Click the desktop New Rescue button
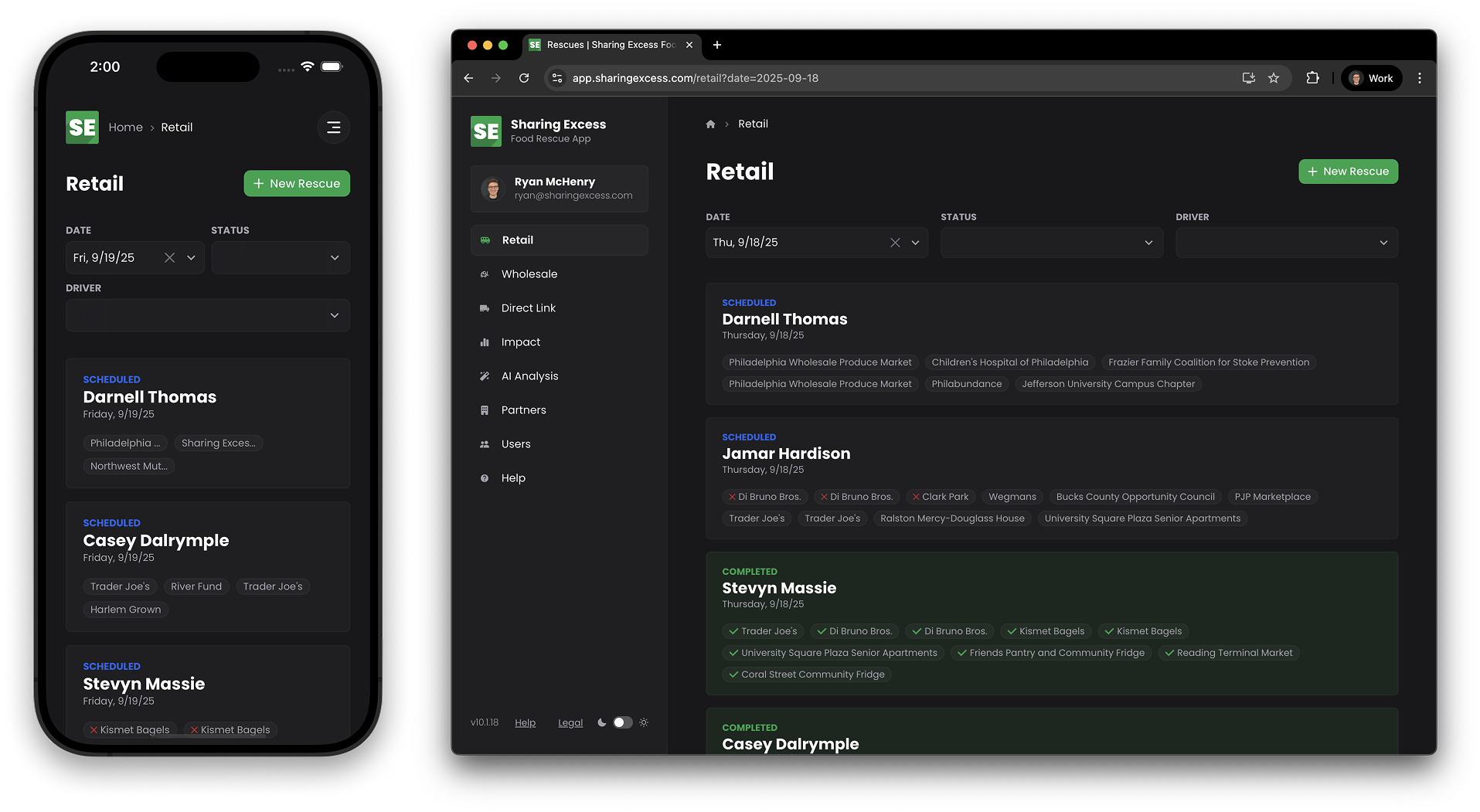The width and height of the screenshot is (1480, 812). click(1348, 172)
